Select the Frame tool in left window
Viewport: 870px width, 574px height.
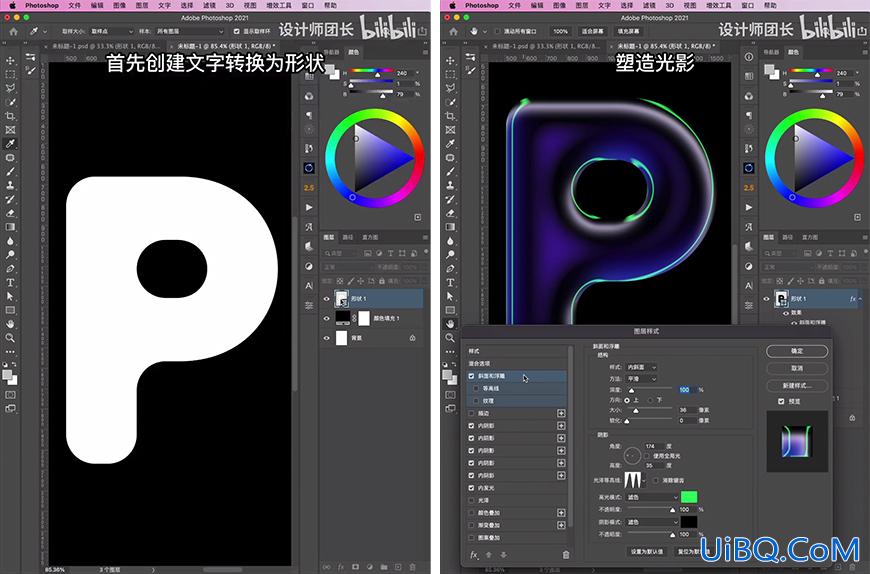(x=10, y=130)
